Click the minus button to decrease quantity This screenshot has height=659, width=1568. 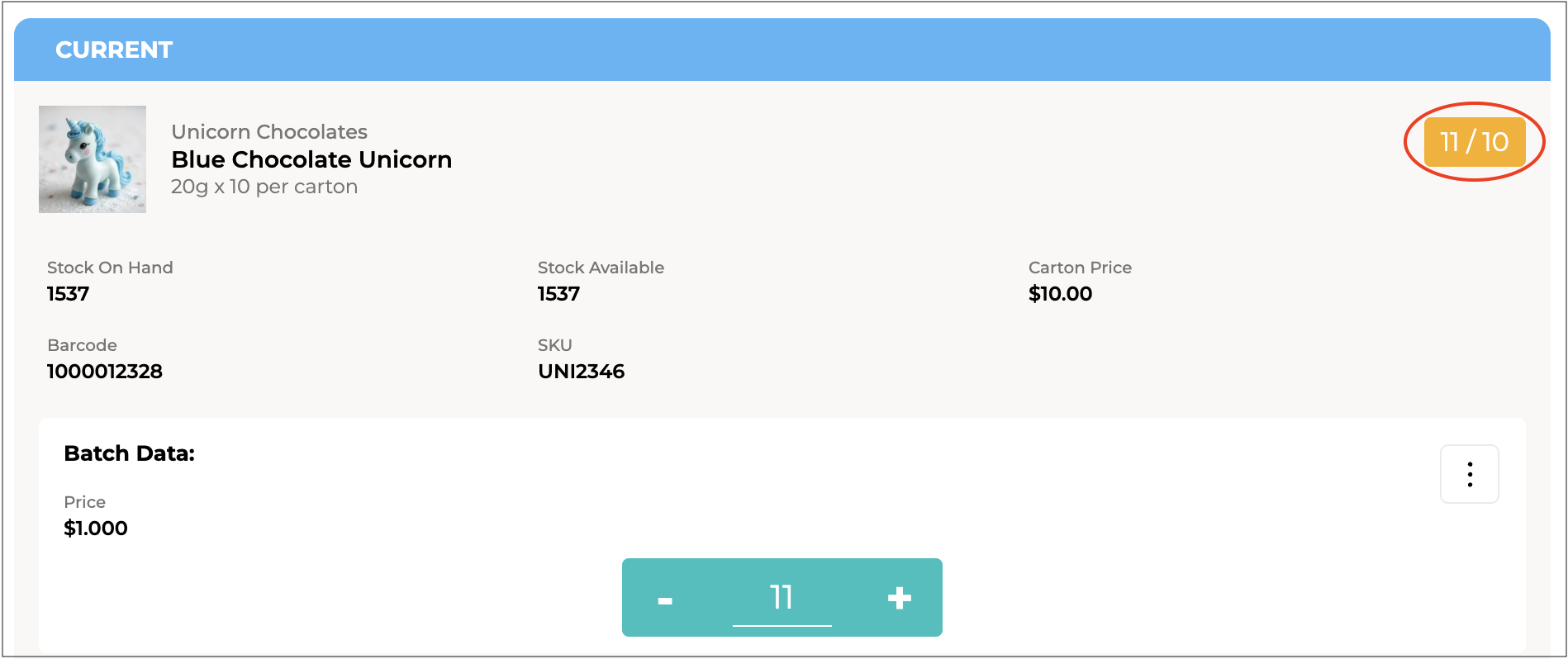pos(665,599)
